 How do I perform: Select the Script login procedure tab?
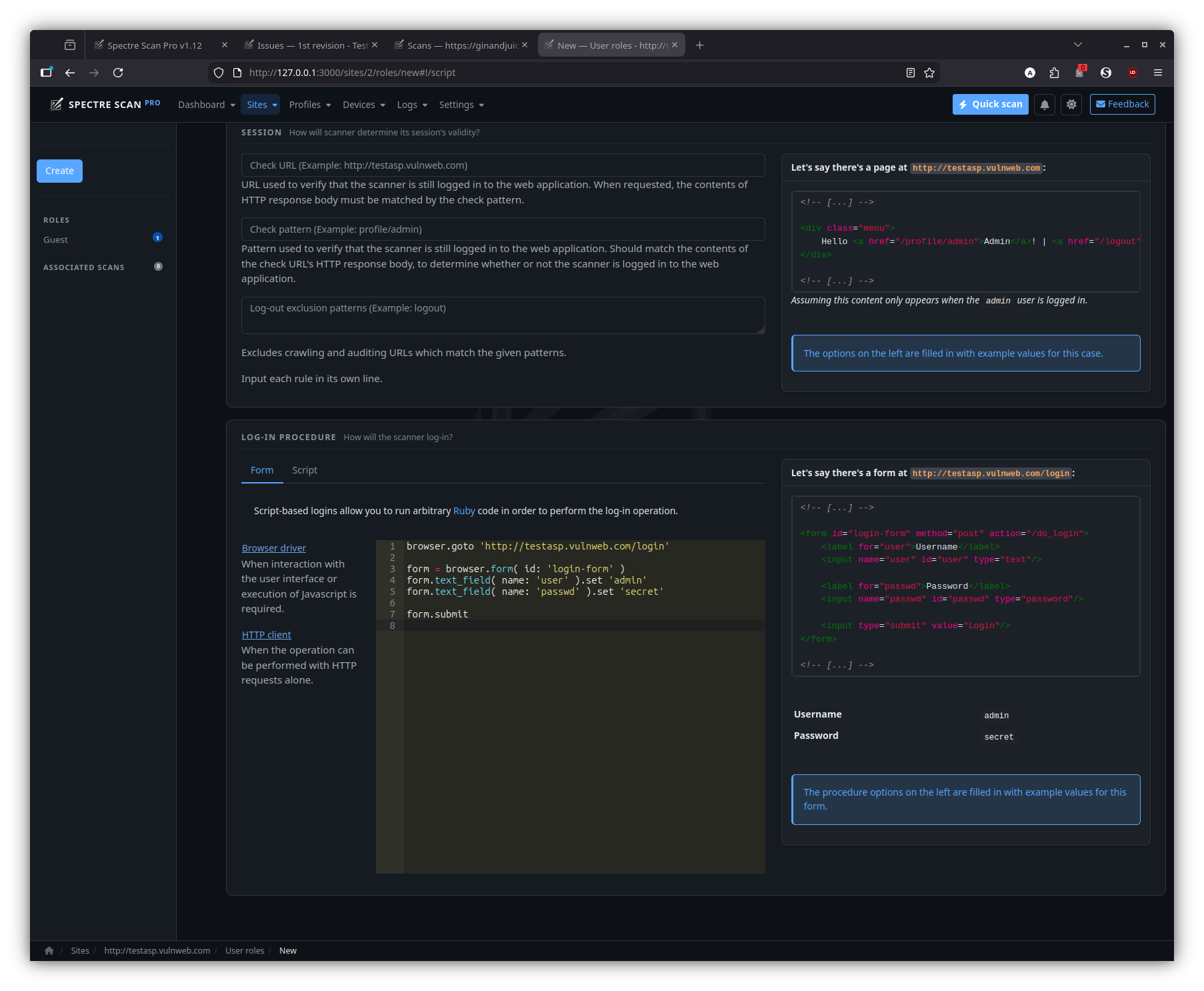pyautogui.click(x=305, y=470)
